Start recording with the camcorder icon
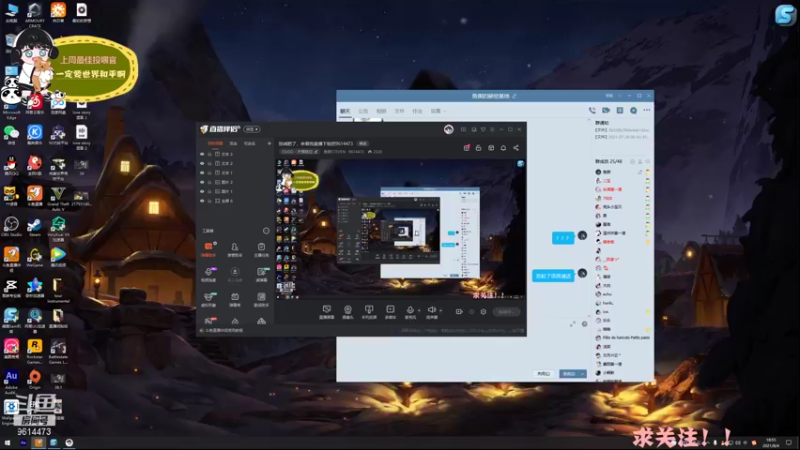Viewport: 800px width, 450px height. (459, 312)
